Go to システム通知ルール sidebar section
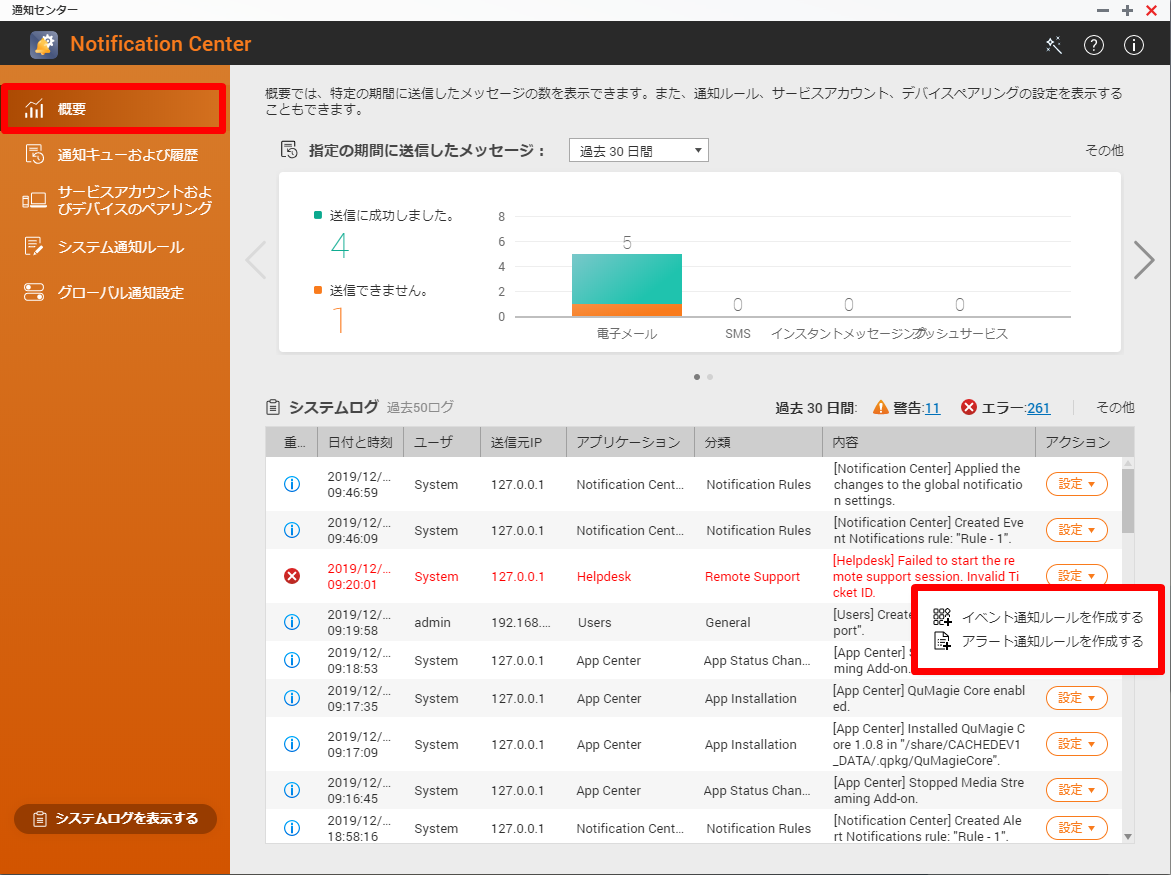Screen dimensions: 1171x875 (120, 247)
